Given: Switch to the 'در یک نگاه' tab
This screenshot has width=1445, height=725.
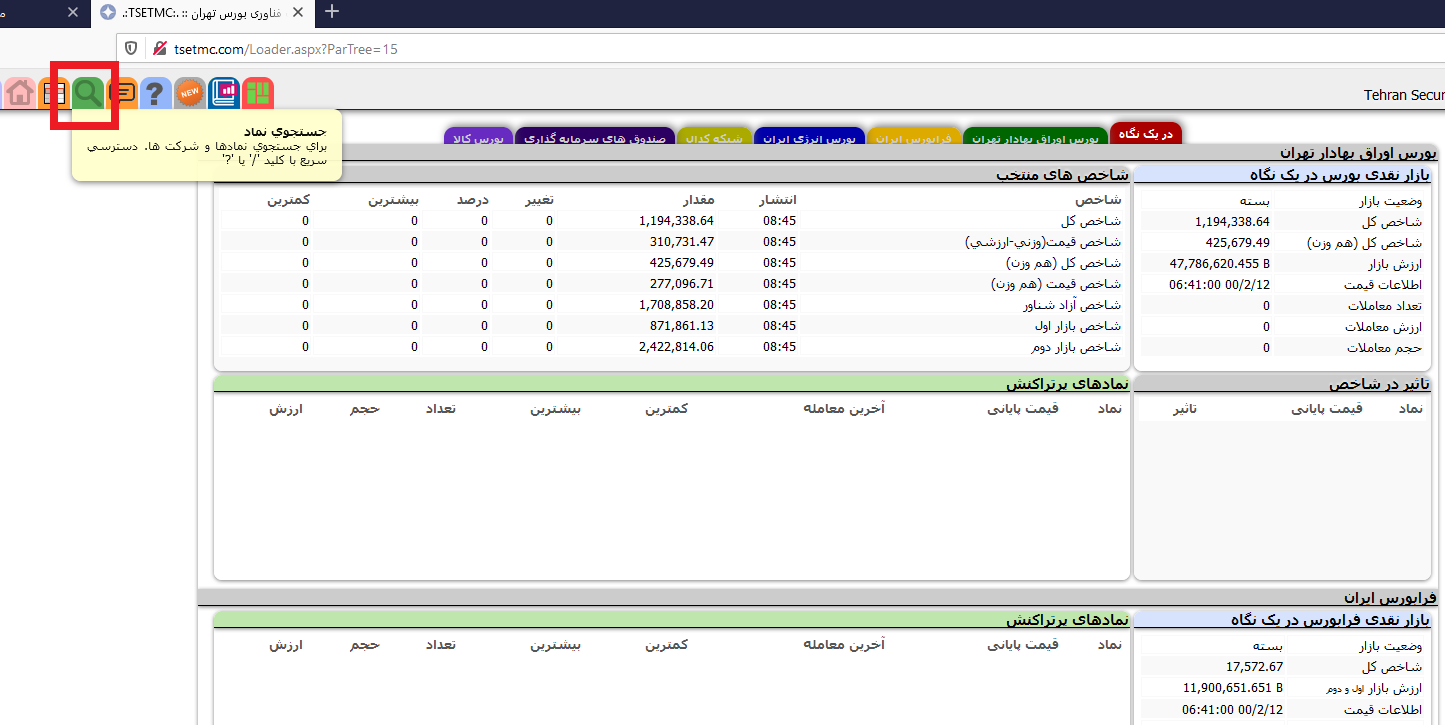Looking at the screenshot, I should [x=1146, y=134].
